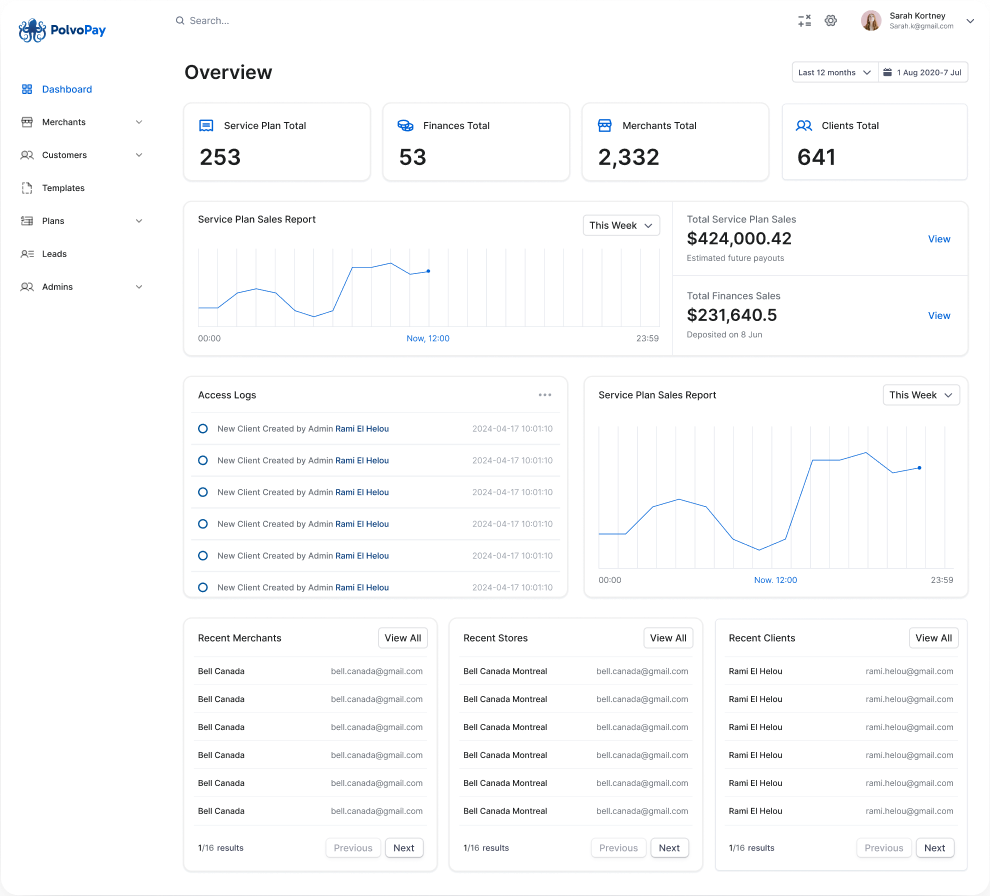This screenshot has height=896, width=990.
Task: Select first access log radio circle
Action: click(x=203, y=429)
